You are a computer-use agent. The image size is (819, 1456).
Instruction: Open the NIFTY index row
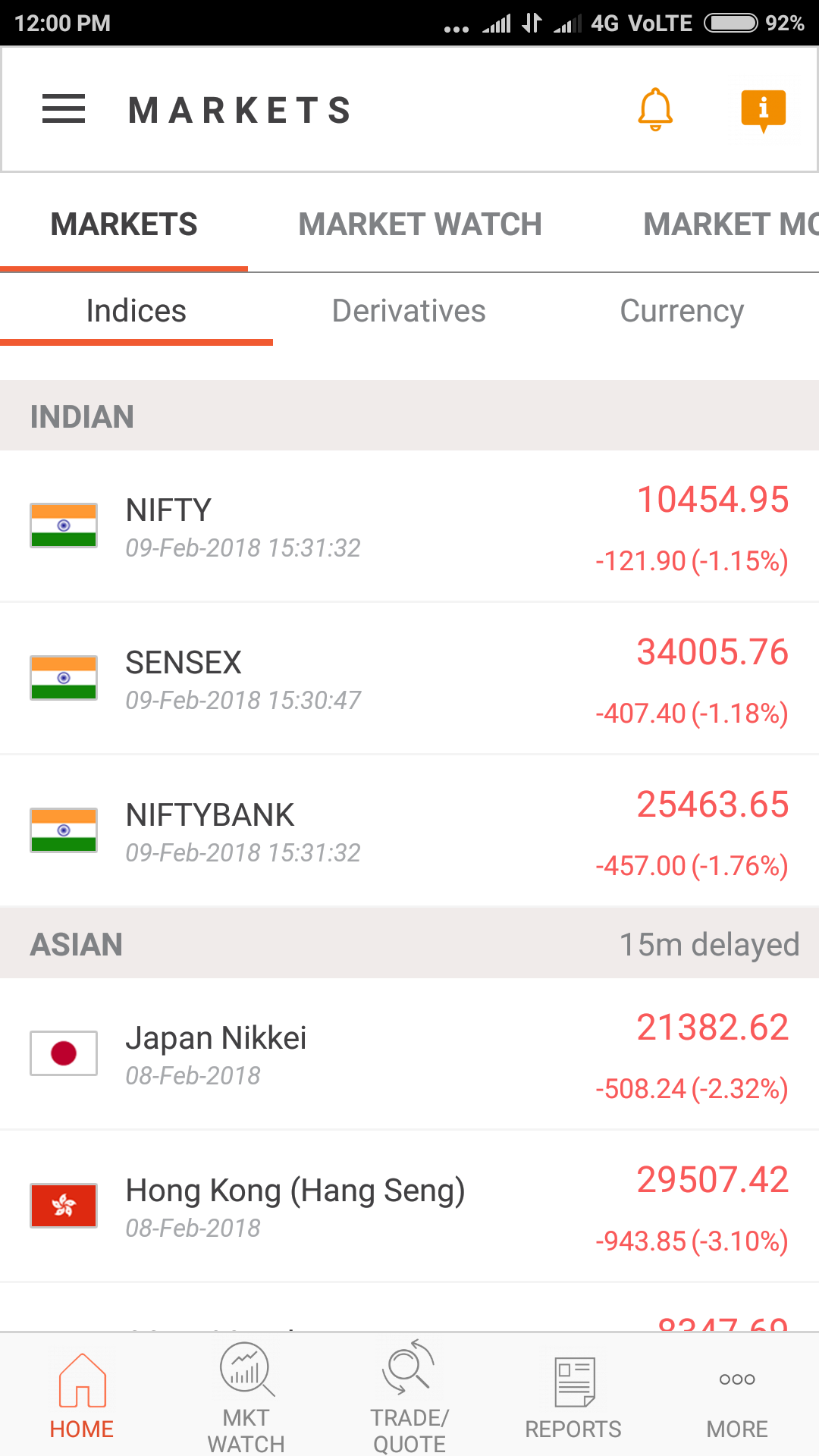point(409,526)
